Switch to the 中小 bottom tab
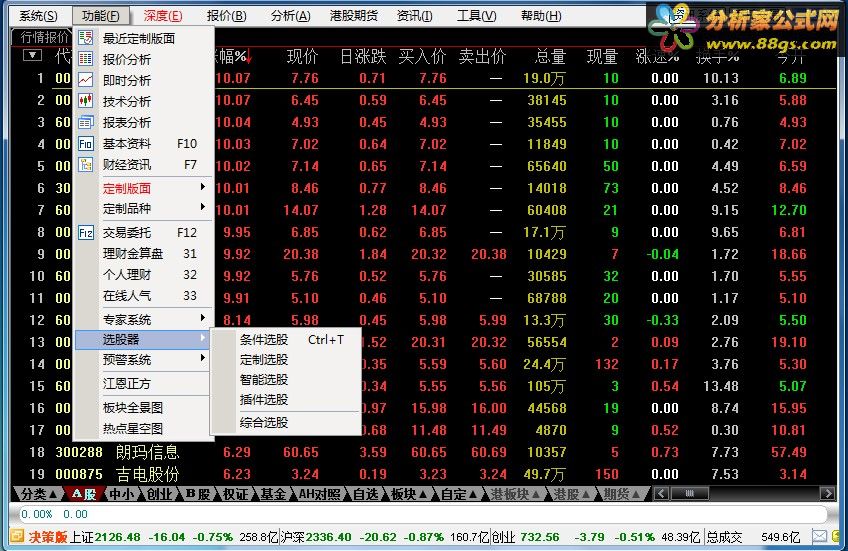Viewport: 848px width, 551px height. point(122,494)
